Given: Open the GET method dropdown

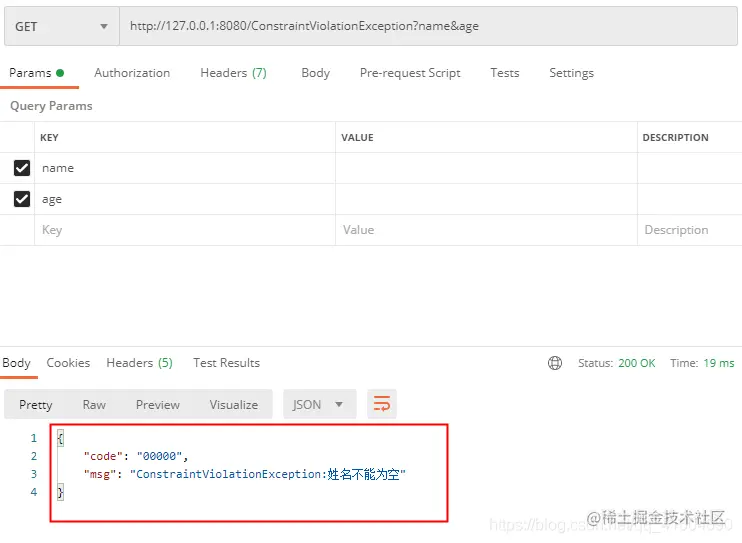Looking at the screenshot, I should click(x=62, y=27).
